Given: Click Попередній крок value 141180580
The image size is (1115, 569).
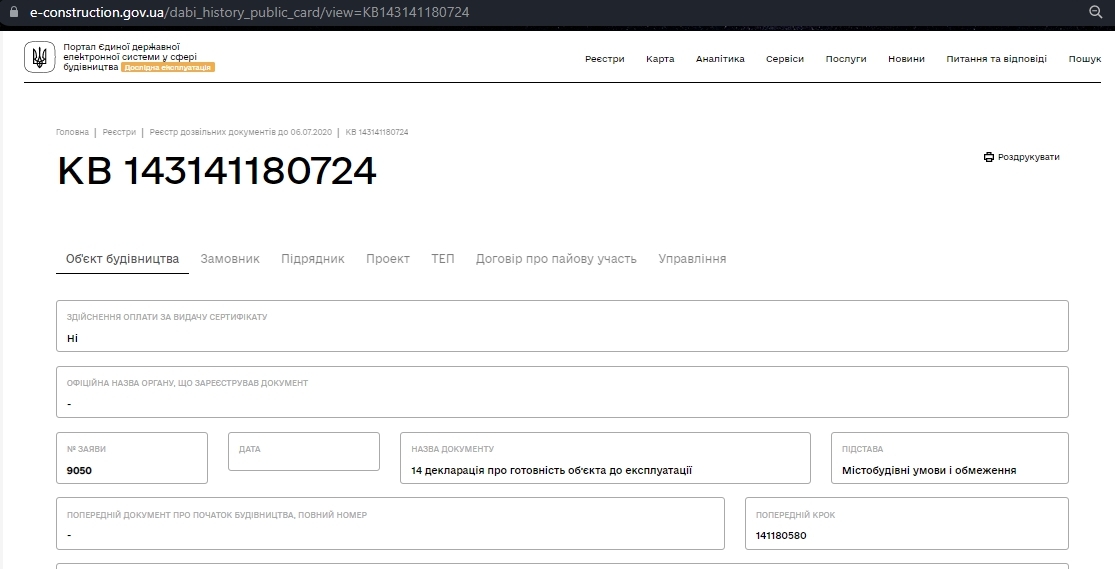Looking at the screenshot, I should [x=781, y=536].
